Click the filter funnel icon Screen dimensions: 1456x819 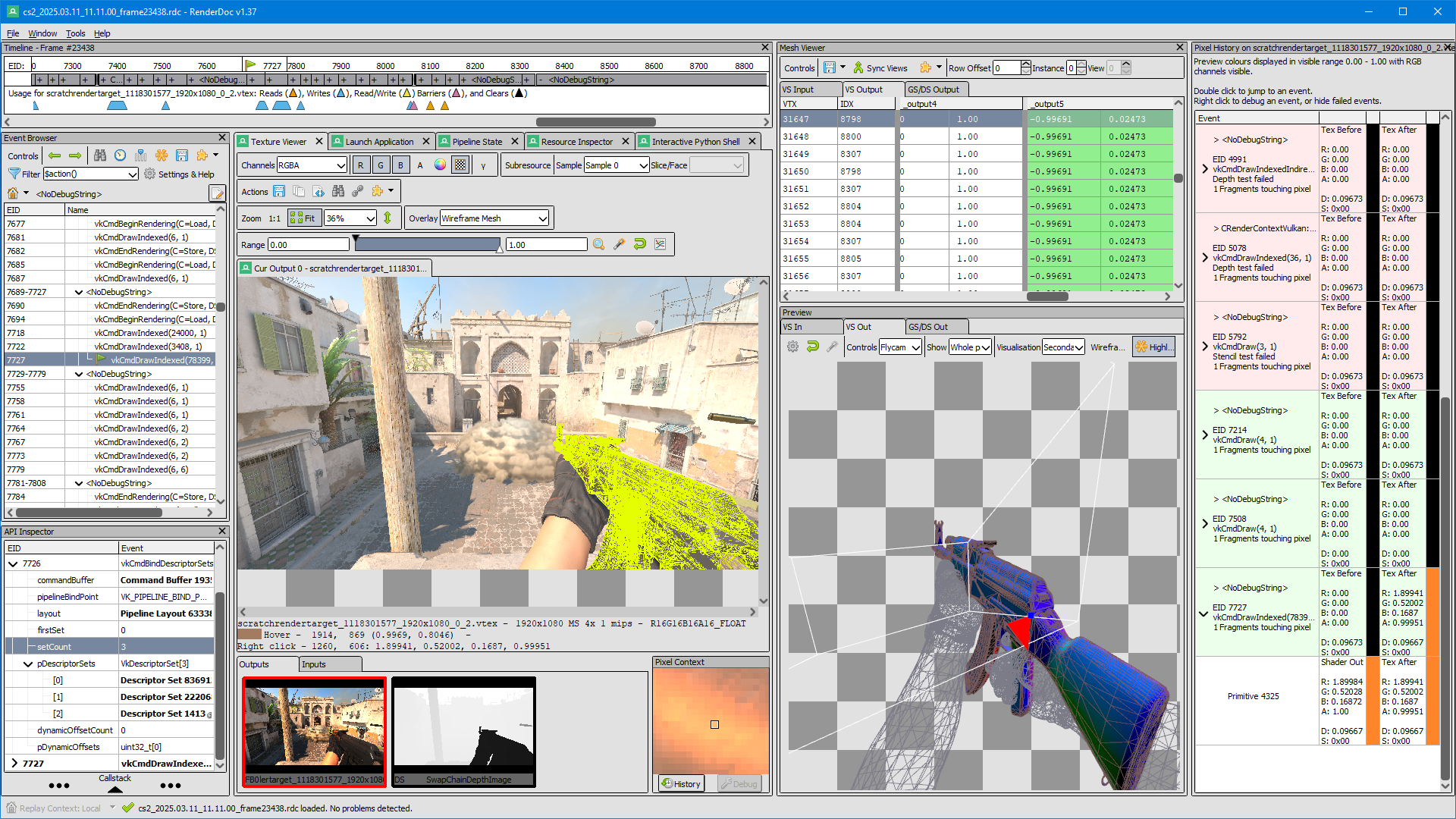(x=14, y=174)
